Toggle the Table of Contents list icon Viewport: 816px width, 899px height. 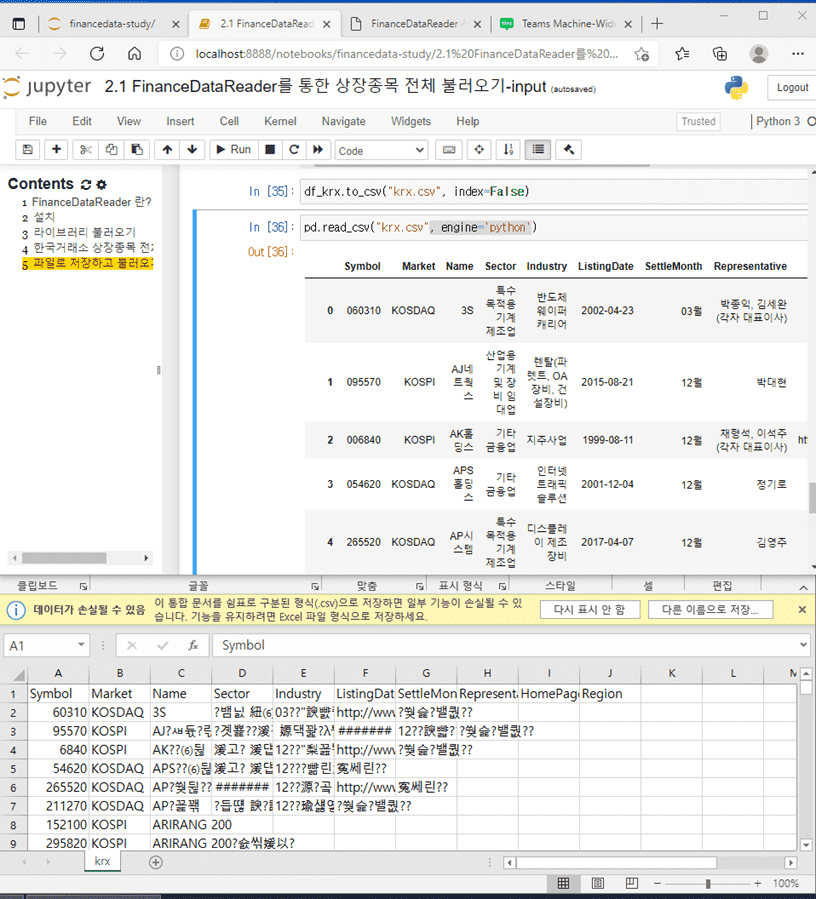(538, 150)
